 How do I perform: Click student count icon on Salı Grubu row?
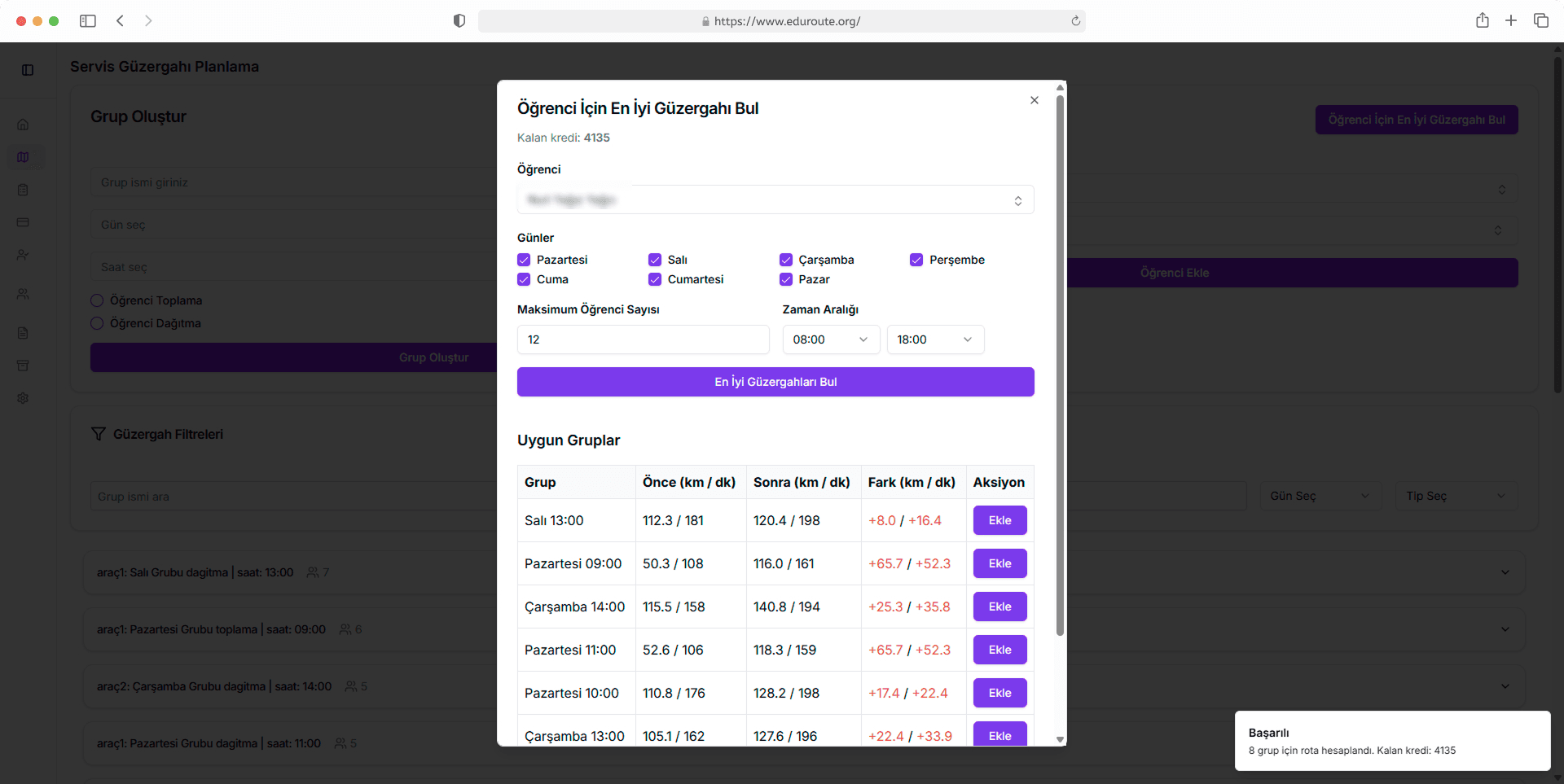point(313,573)
